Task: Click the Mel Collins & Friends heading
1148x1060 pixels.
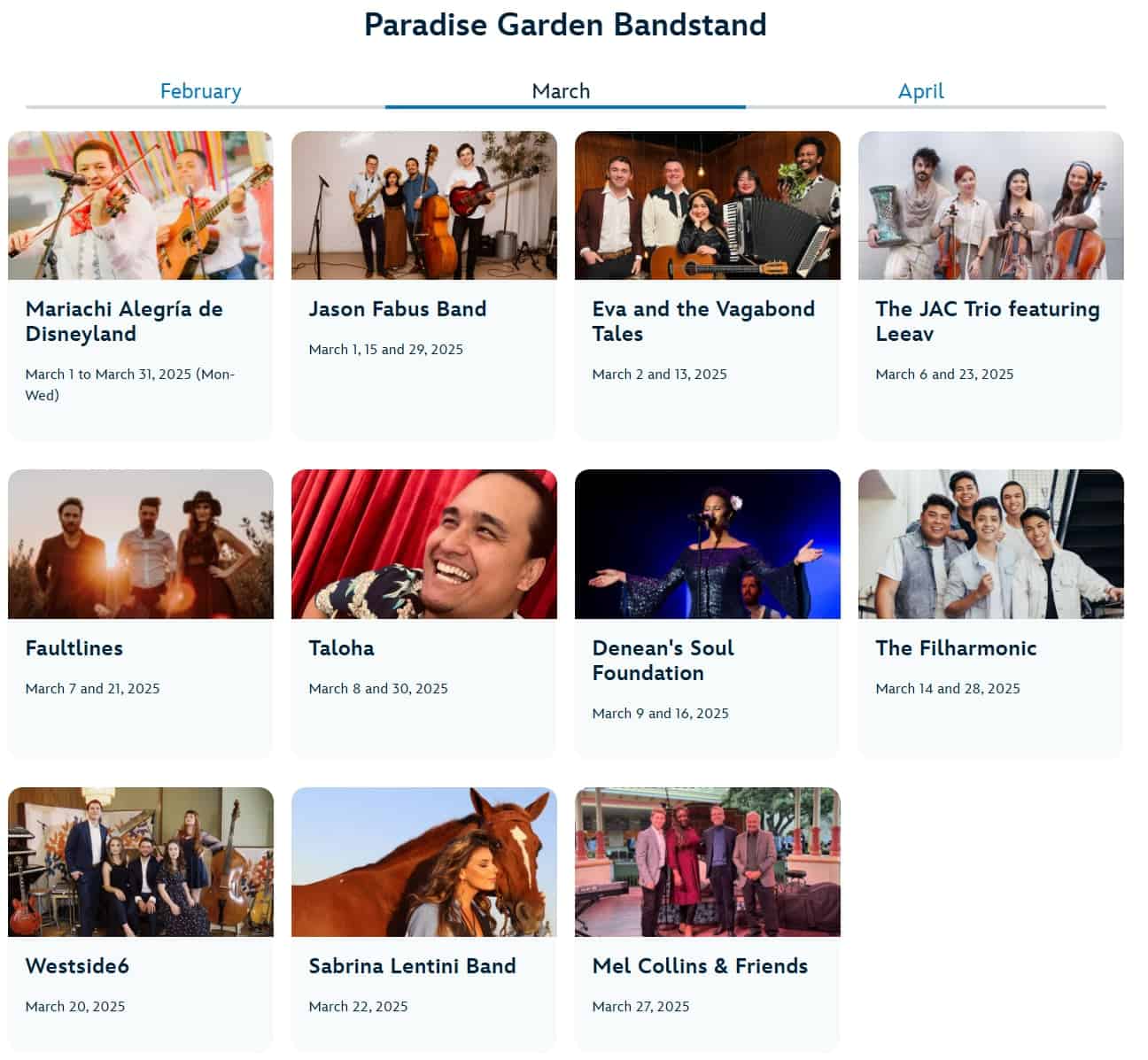Action: 700,966
